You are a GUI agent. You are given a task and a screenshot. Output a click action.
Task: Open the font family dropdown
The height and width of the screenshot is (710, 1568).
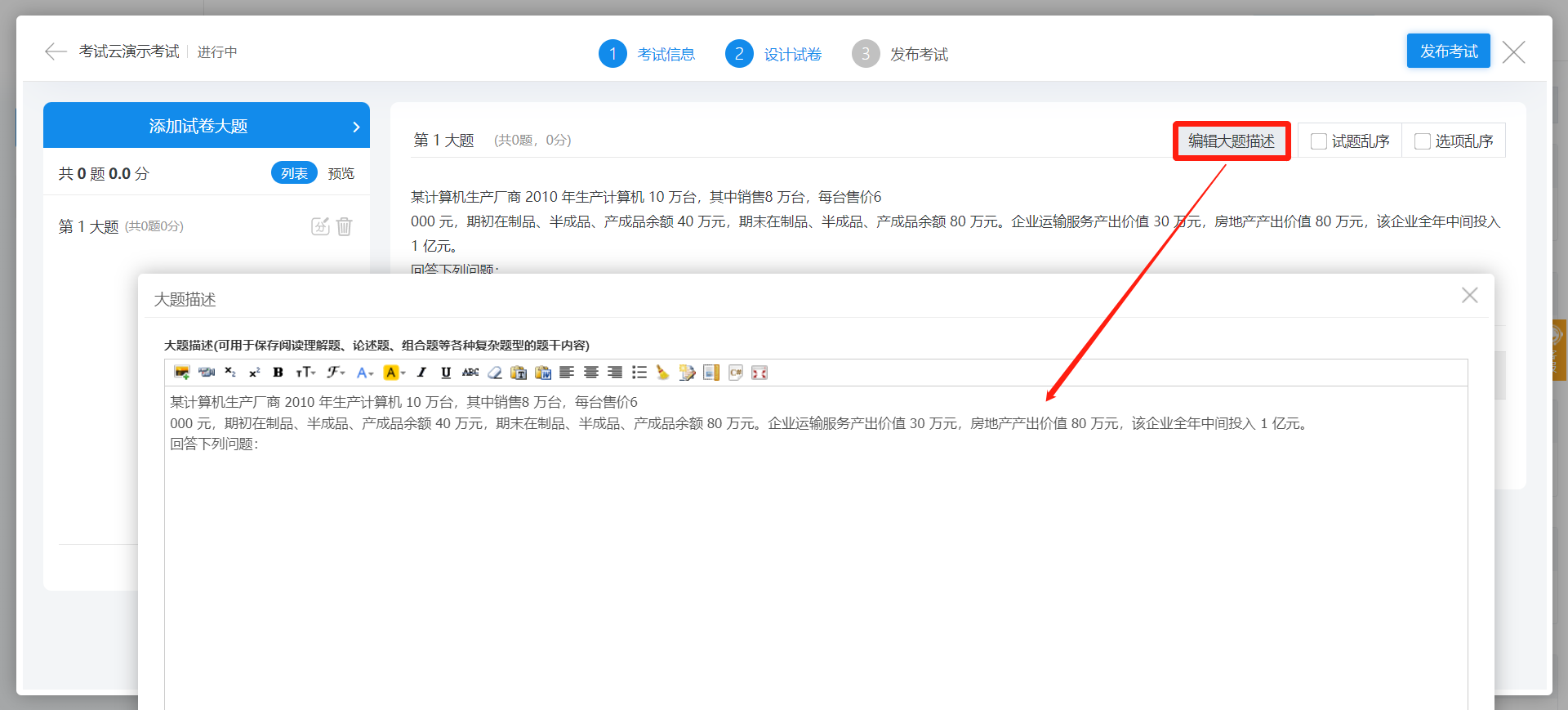336,373
